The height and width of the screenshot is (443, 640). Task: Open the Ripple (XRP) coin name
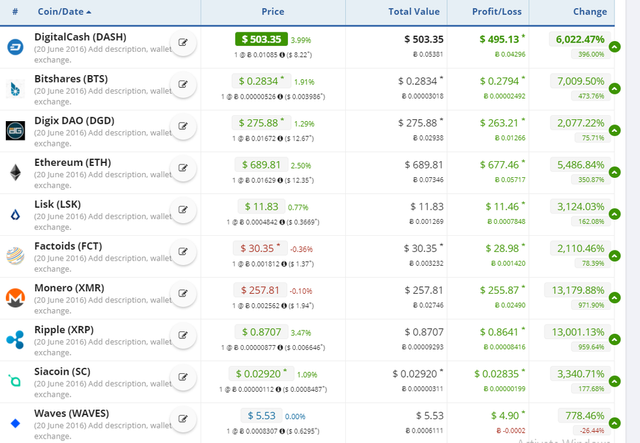click(64, 329)
